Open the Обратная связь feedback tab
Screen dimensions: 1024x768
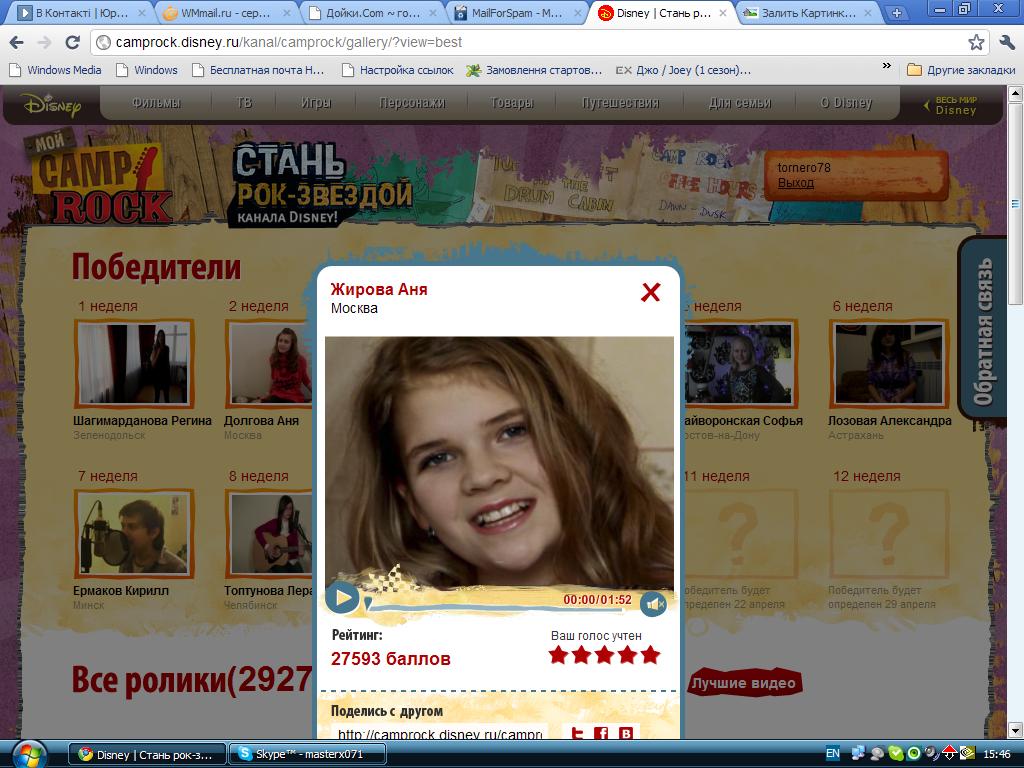point(982,330)
